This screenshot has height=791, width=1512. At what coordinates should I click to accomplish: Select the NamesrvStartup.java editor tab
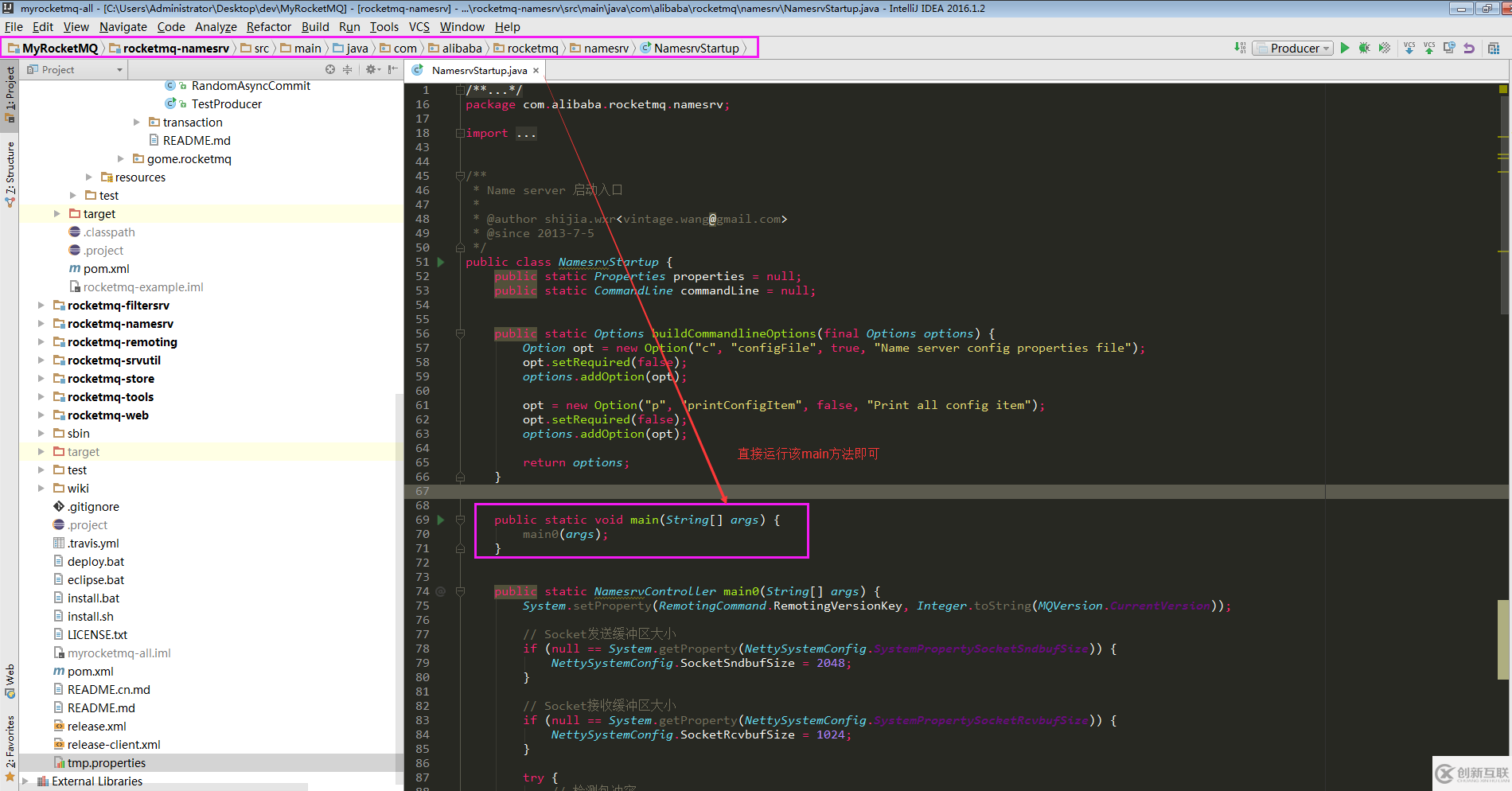(478, 71)
